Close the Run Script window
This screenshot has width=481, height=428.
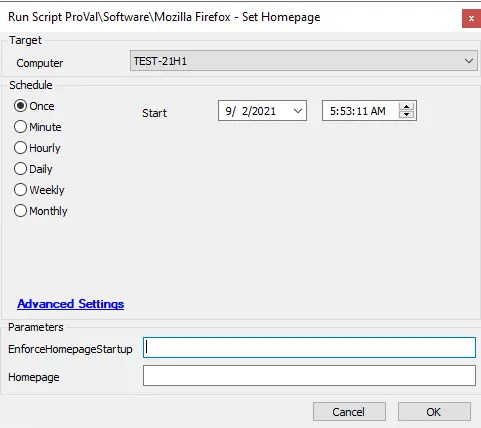(x=471, y=18)
